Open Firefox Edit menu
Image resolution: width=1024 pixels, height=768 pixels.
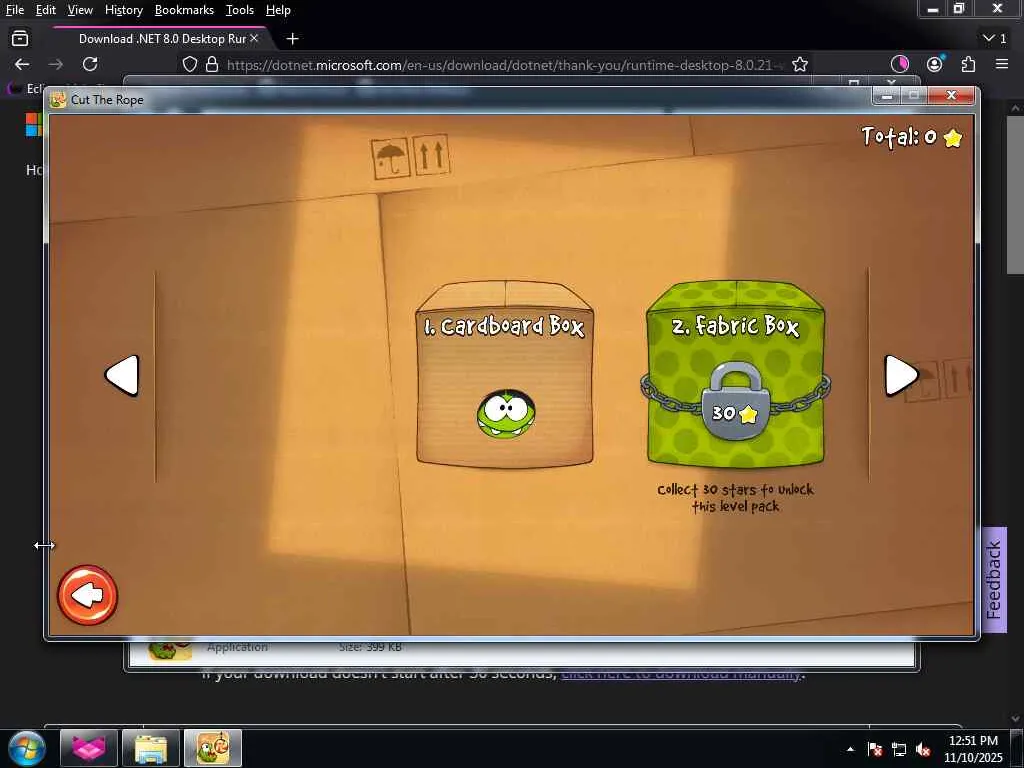(x=46, y=10)
